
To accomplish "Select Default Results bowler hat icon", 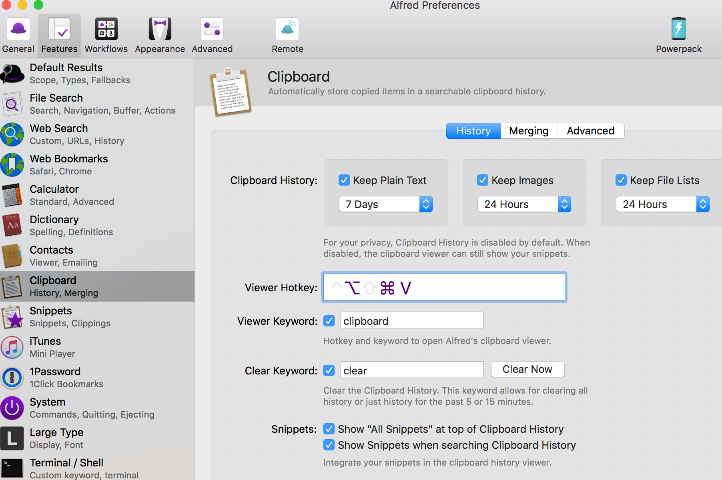I will [12, 74].
